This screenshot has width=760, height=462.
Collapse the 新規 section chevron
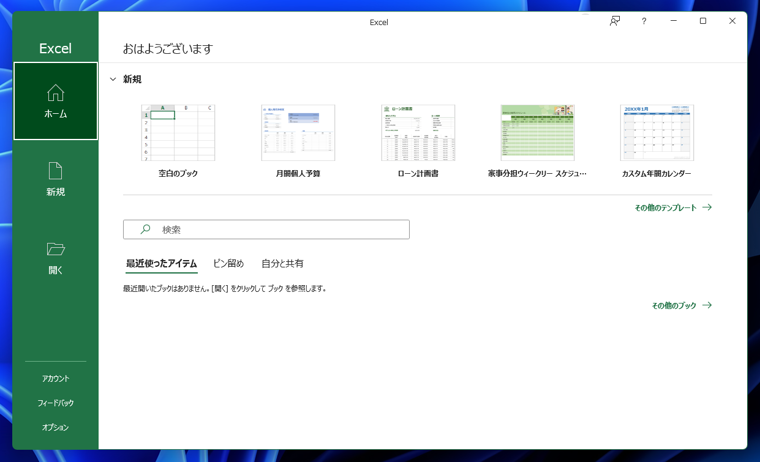point(113,79)
